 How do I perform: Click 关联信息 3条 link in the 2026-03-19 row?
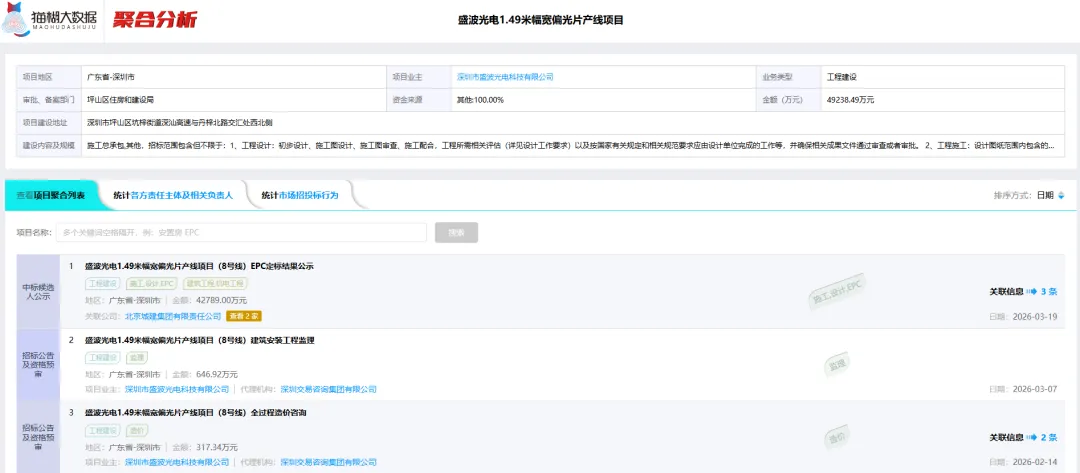1024,291
